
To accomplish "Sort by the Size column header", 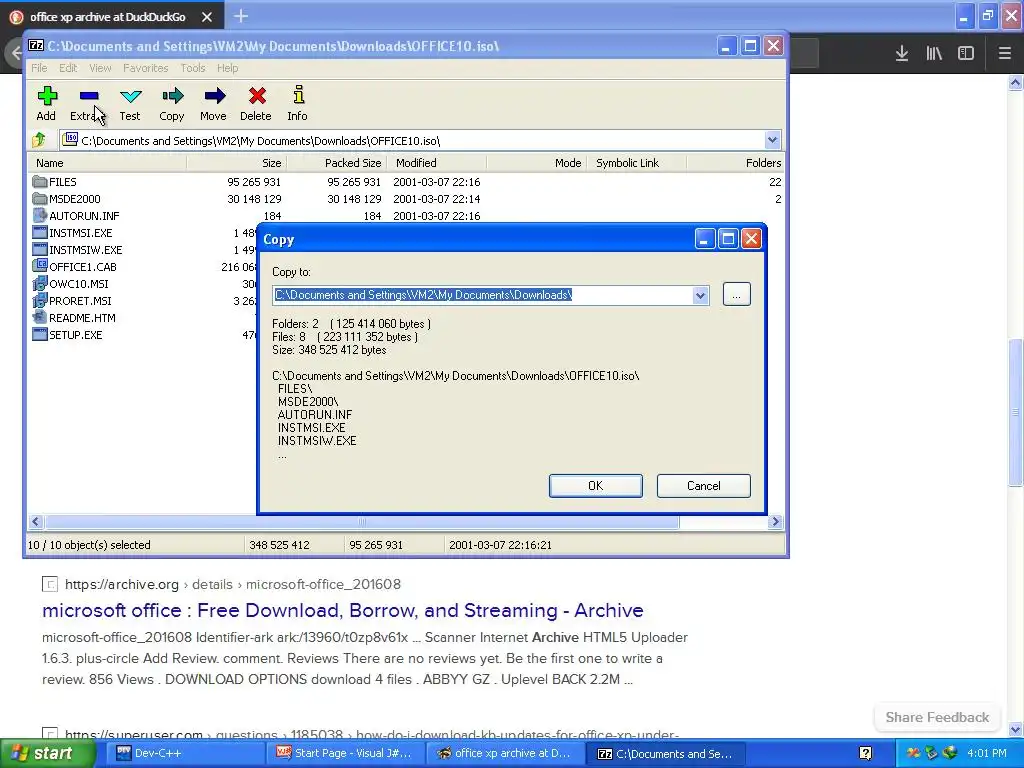I will pyautogui.click(x=236, y=163).
